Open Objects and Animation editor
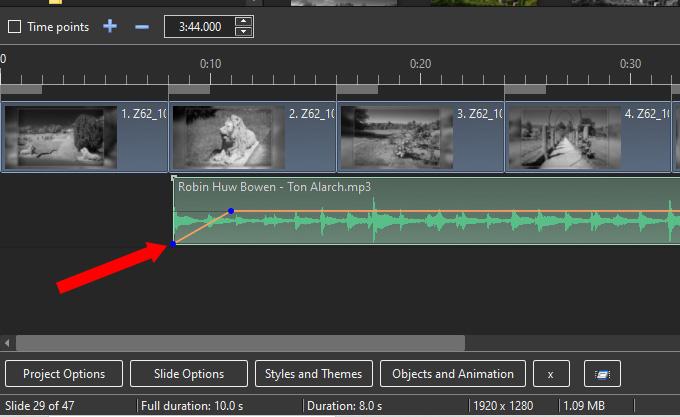680x417 pixels. point(453,374)
